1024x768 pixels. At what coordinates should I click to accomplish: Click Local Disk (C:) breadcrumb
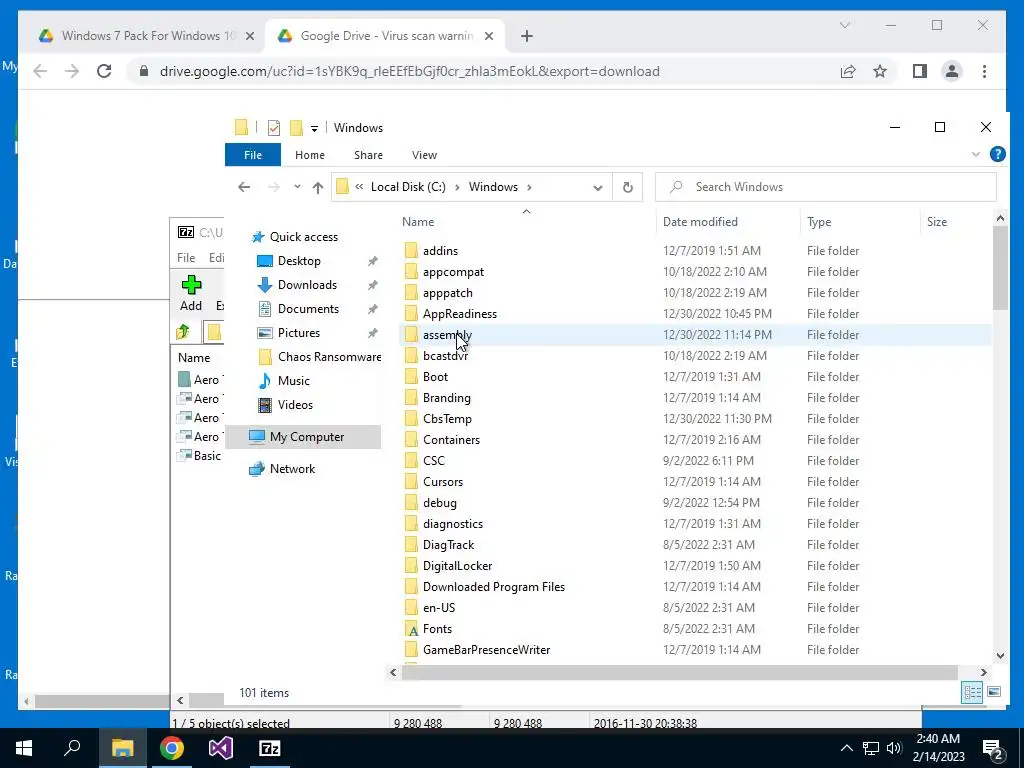point(408,187)
